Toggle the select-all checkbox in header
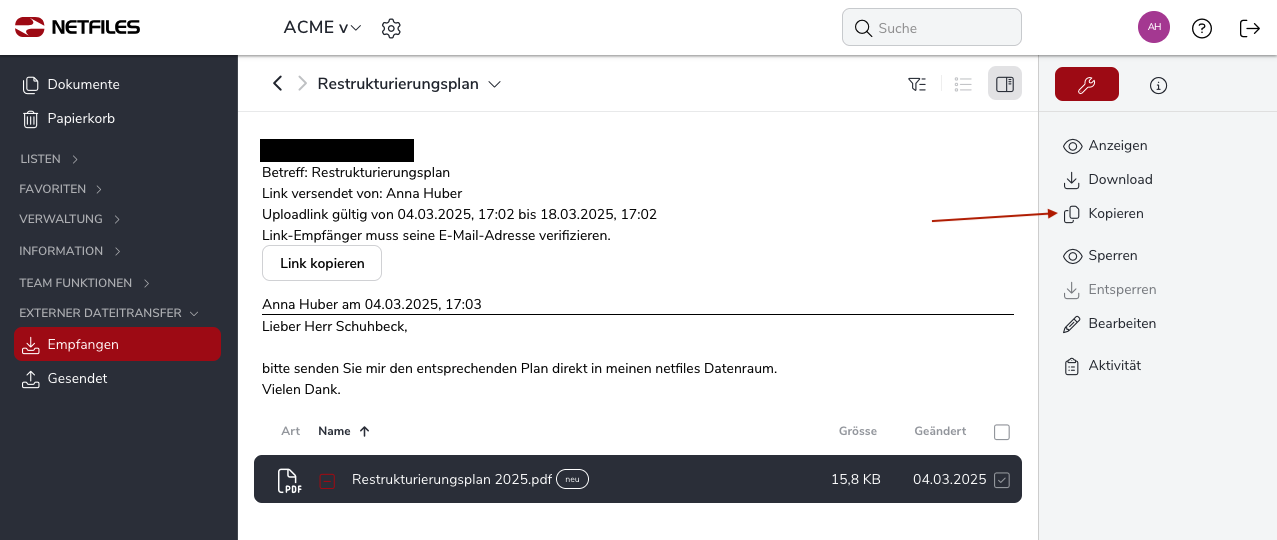This screenshot has height=540, width=1277. [1002, 432]
